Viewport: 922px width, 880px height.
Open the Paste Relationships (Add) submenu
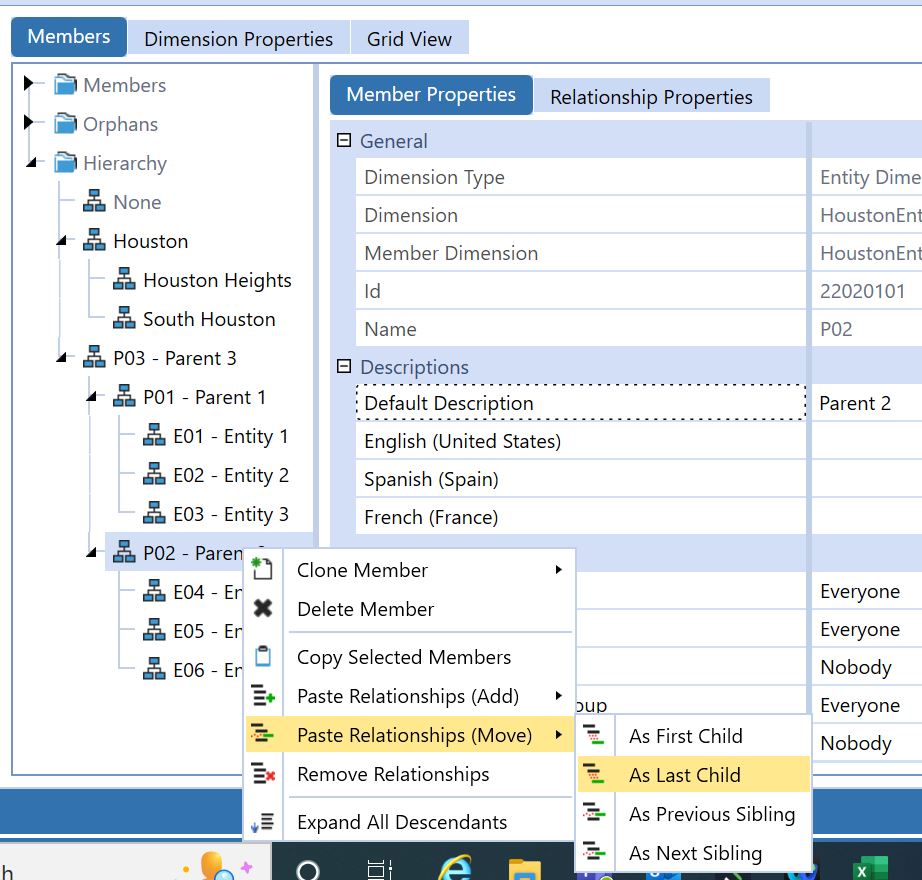(408, 696)
